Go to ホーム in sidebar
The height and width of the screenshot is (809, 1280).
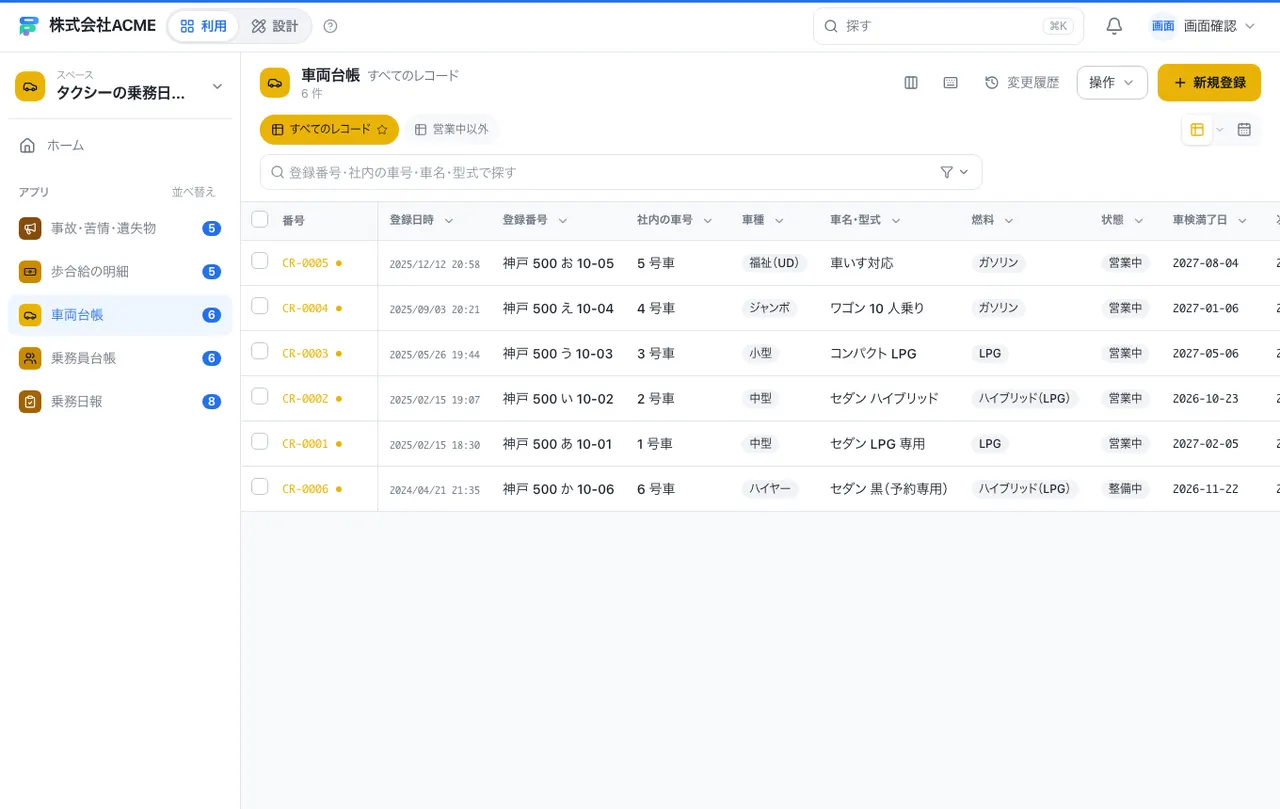[x=120, y=145]
